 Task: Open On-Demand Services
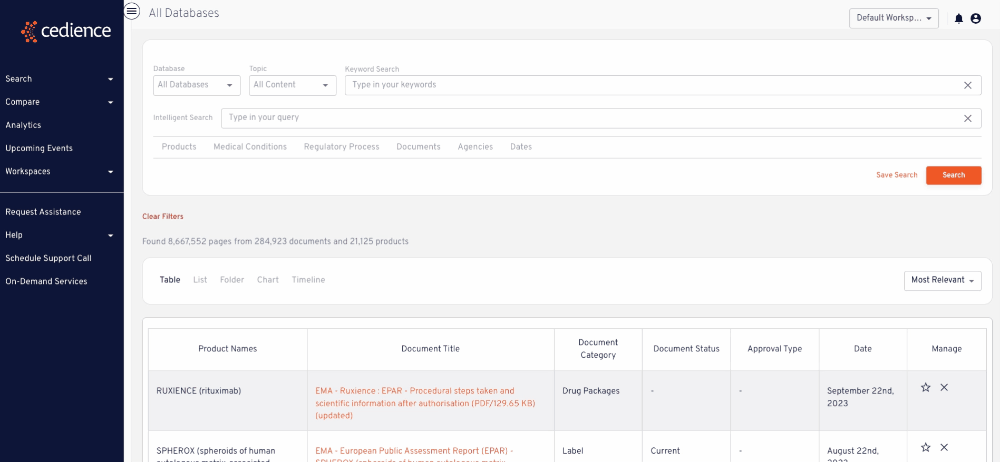coord(46,281)
